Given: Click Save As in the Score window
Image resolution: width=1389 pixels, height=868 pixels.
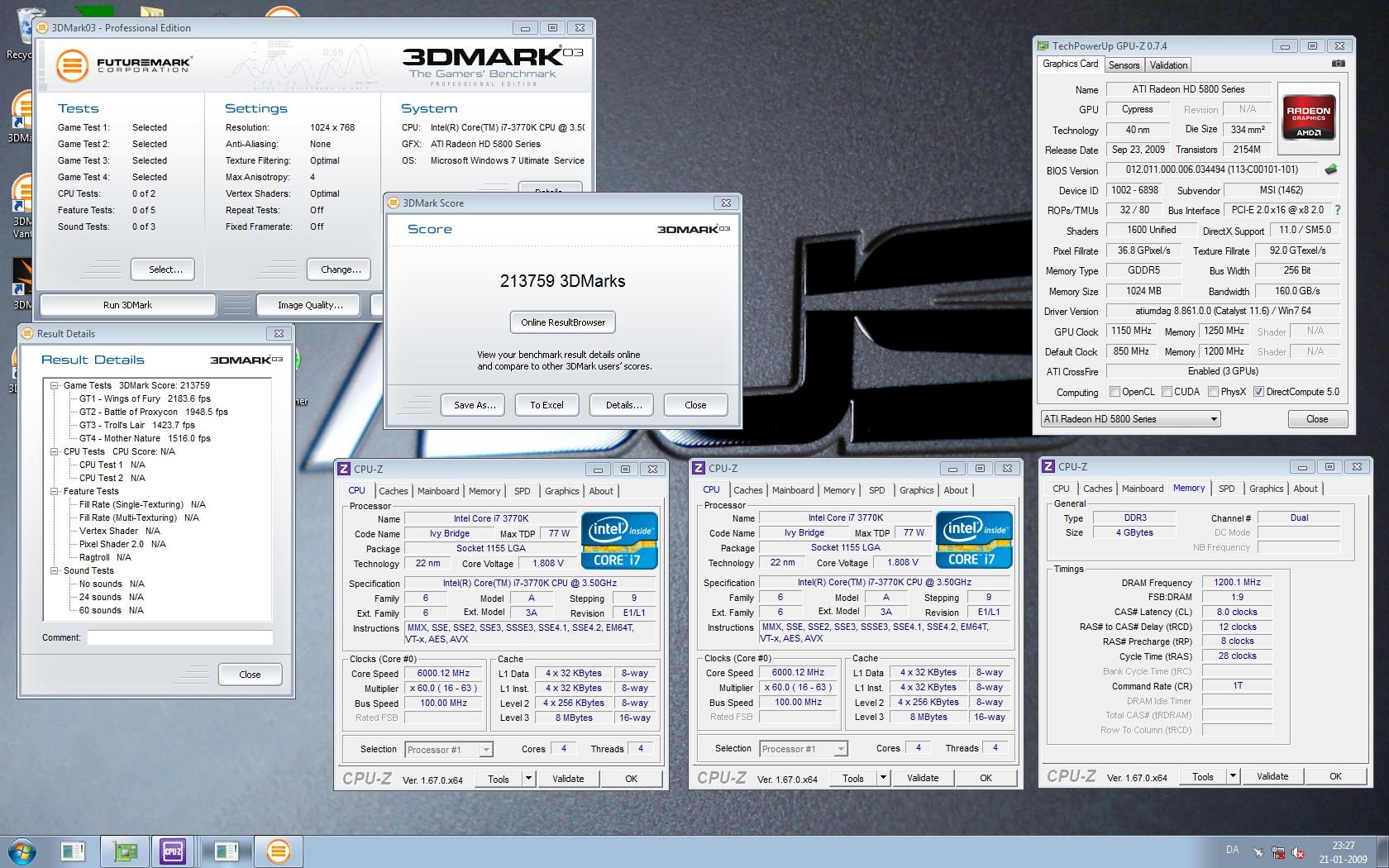Looking at the screenshot, I should [x=475, y=405].
